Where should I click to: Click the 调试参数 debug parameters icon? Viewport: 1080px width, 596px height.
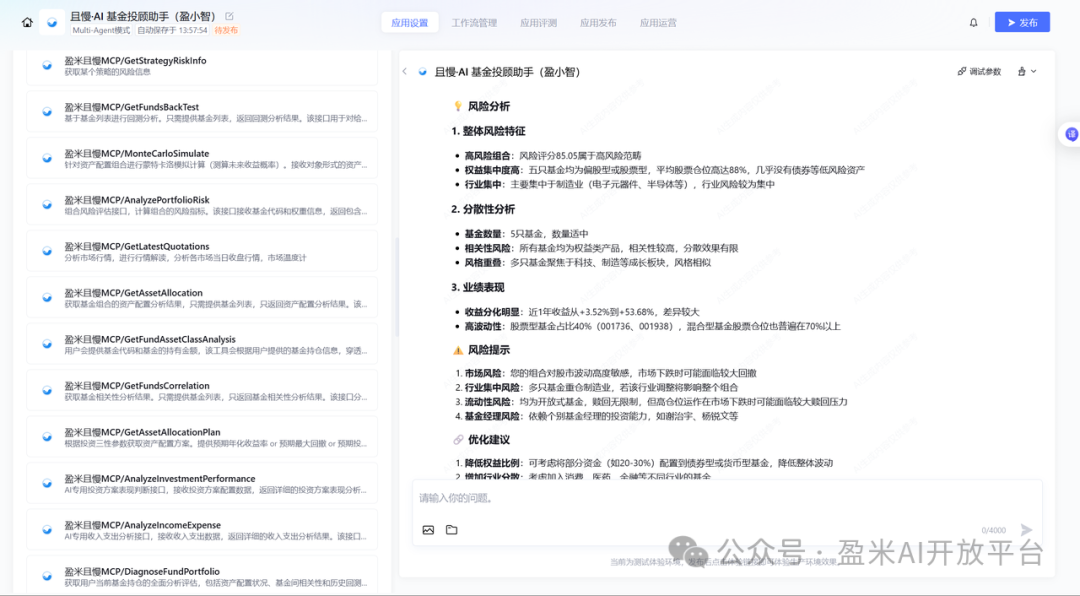(x=963, y=71)
